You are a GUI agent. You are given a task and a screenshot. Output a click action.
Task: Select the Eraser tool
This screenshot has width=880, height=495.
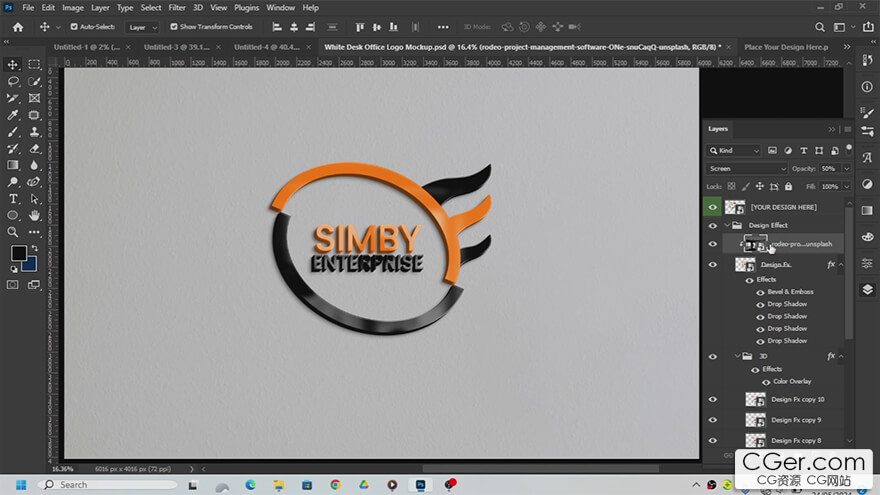[34, 149]
